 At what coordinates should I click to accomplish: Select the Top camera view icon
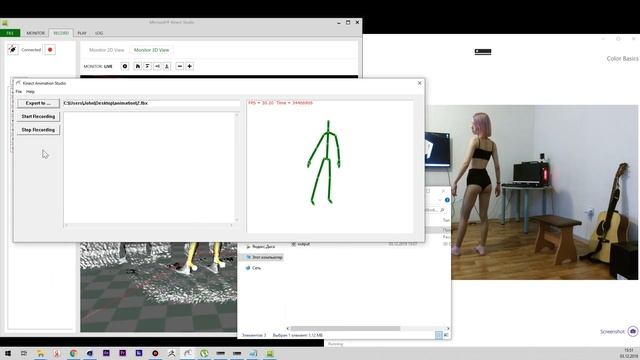pyautogui.click(x=167, y=66)
